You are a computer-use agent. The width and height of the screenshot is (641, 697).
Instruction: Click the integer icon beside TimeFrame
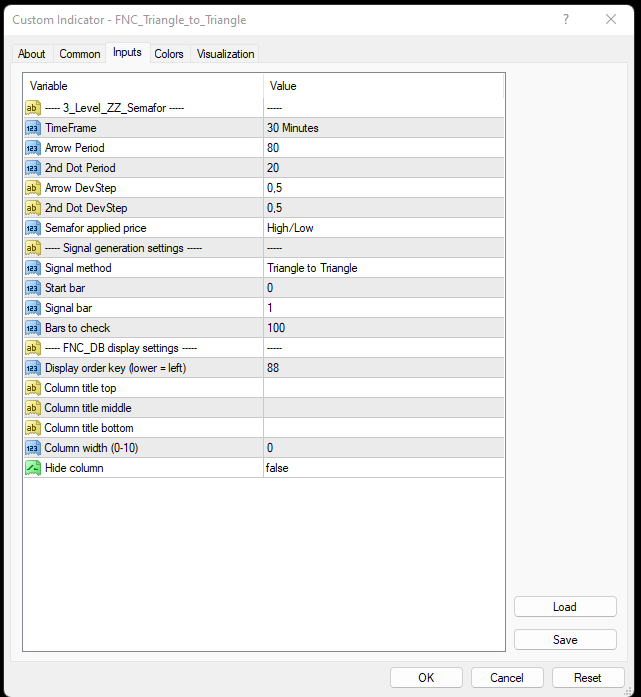click(x=33, y=128)
